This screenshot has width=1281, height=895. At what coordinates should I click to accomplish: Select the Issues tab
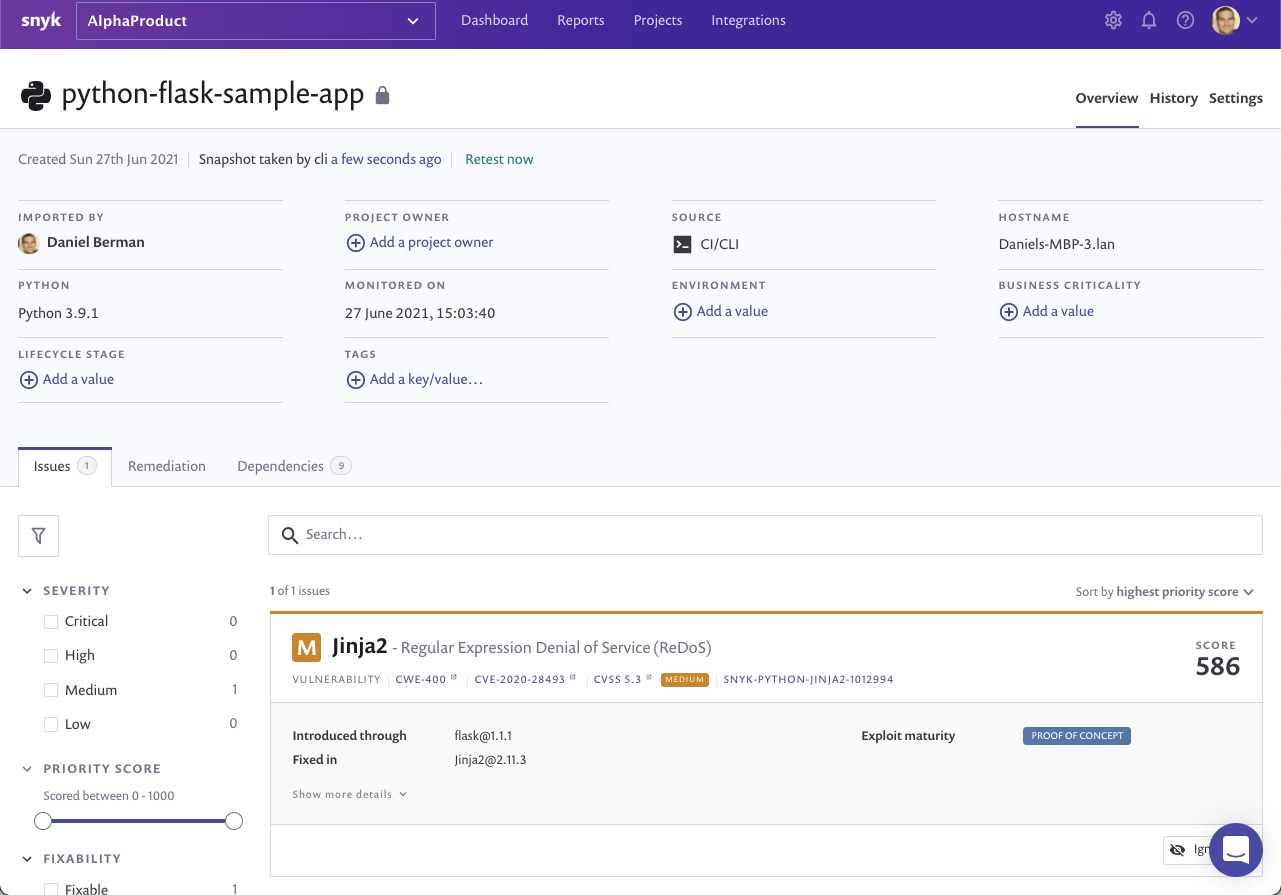[65, 466]
